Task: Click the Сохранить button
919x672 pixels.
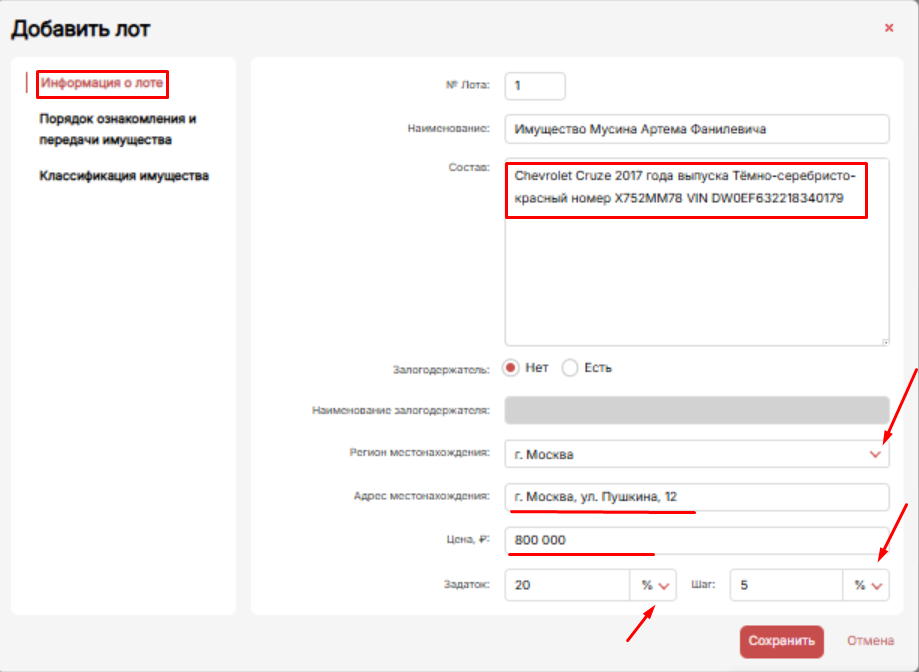Action: point(781,641)
